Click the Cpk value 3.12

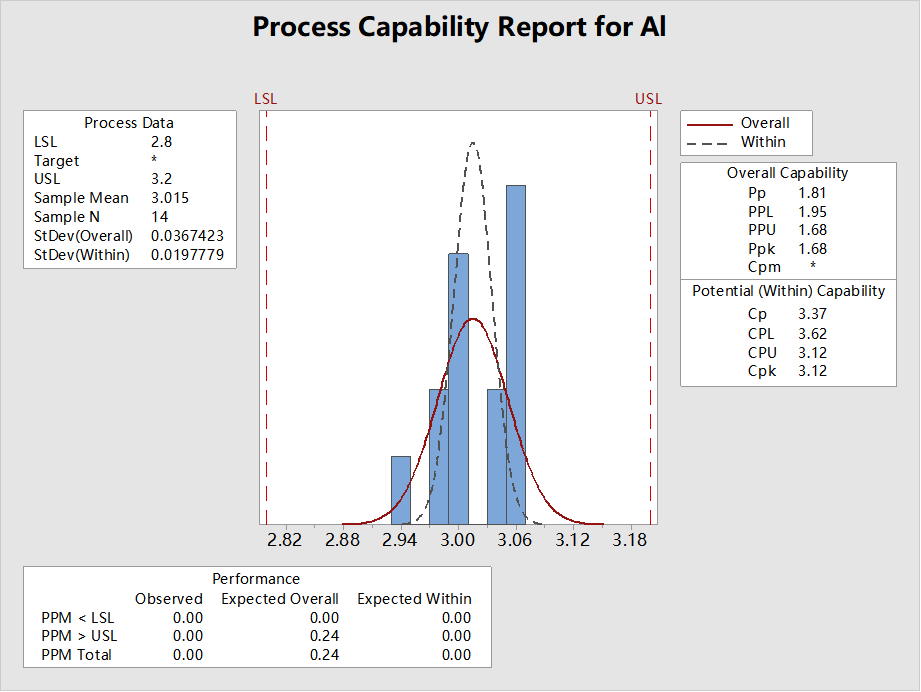pyautogui.click(x=812, y=371)
